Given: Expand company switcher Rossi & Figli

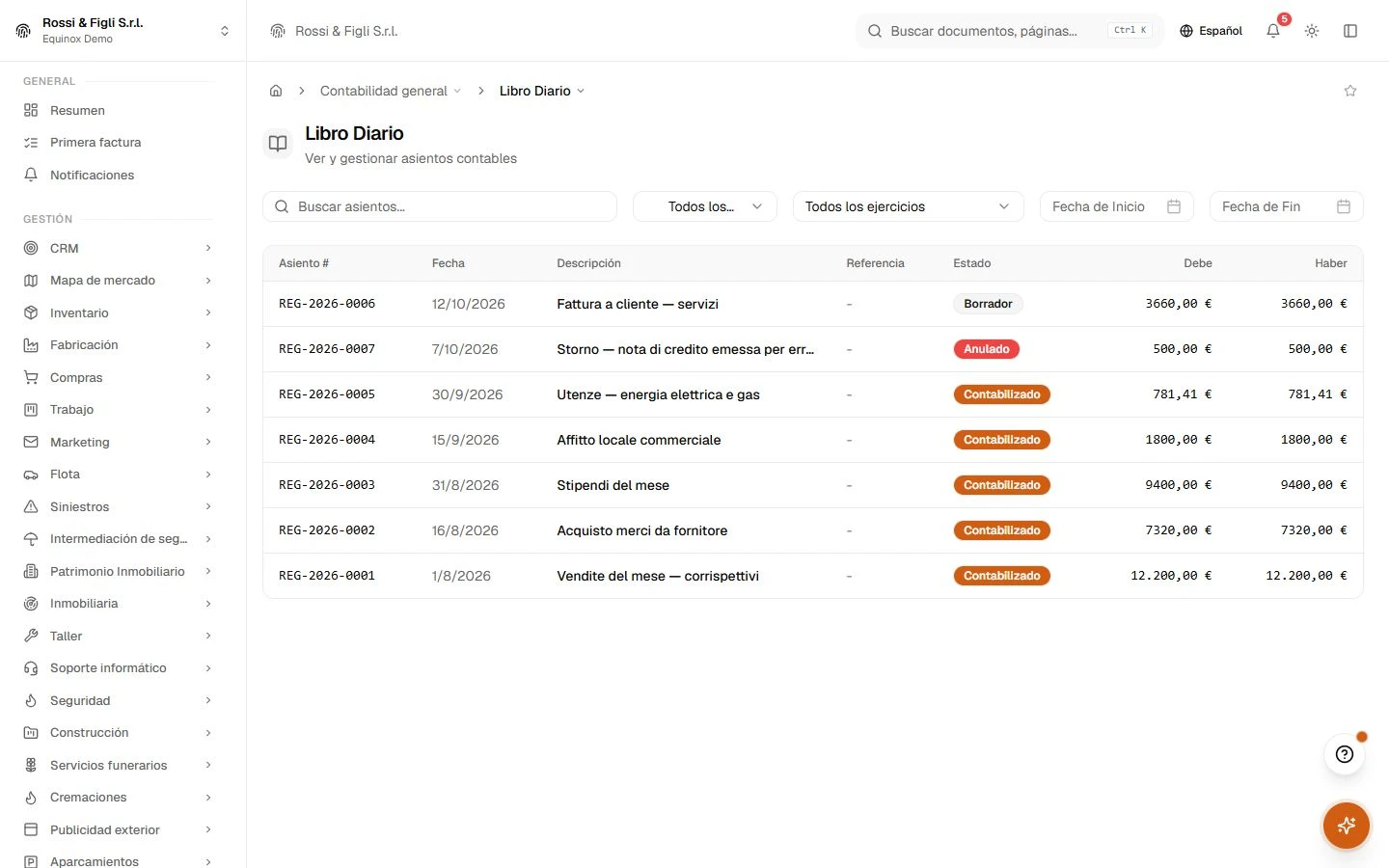Looking at the screenshot, I should tap(123, 31).
